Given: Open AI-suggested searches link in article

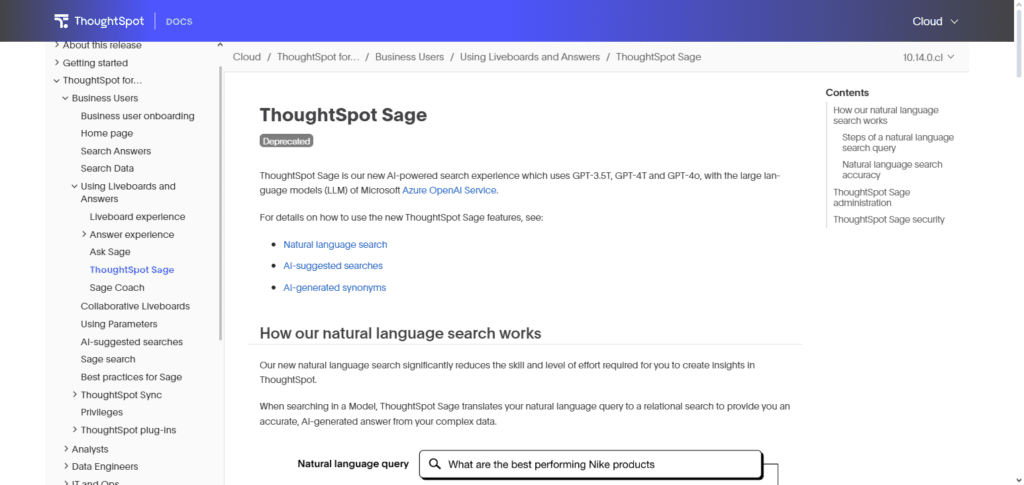Looking at the screenshot, I should [x=333, y=266].
